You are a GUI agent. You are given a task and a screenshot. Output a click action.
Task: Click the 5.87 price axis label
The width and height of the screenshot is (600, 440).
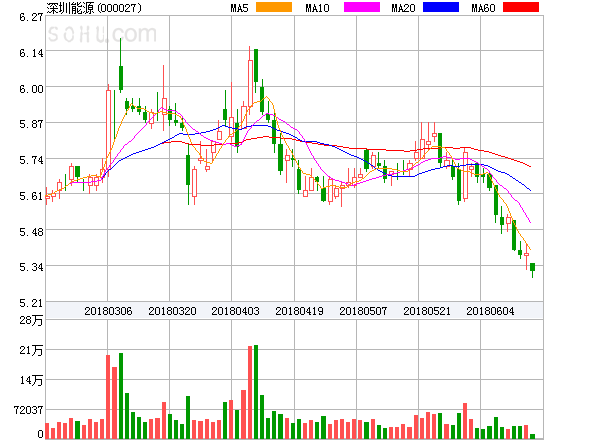[31, 124]
